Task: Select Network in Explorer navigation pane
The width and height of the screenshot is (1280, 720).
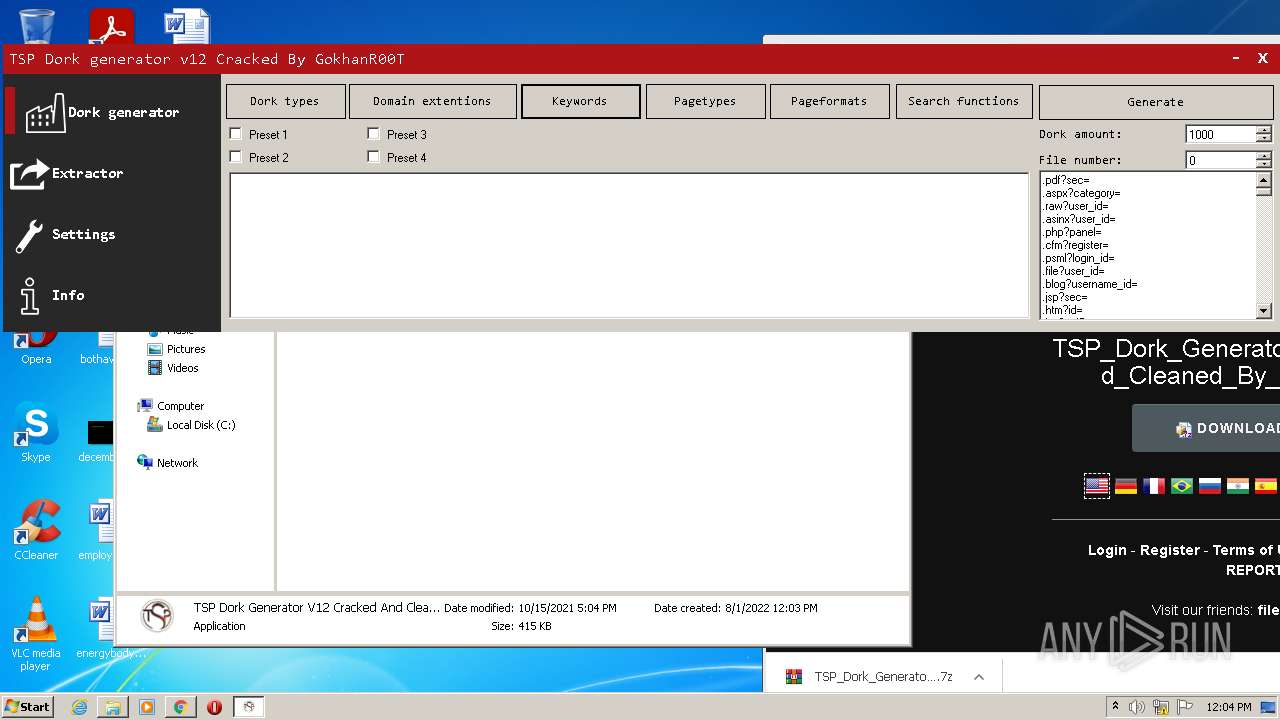Action: [x=168, y=463]
